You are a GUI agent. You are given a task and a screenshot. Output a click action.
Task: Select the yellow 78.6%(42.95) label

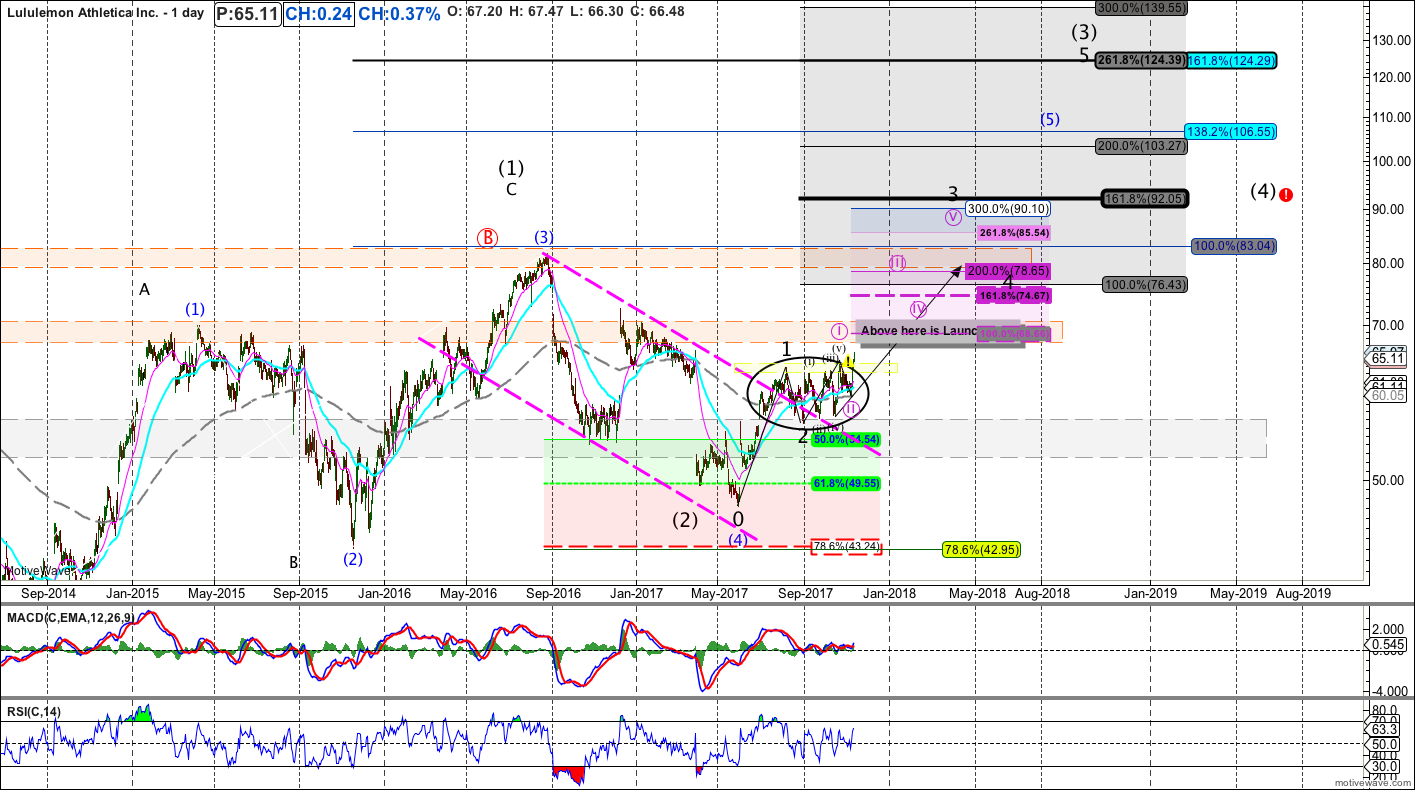pos(981,549)
